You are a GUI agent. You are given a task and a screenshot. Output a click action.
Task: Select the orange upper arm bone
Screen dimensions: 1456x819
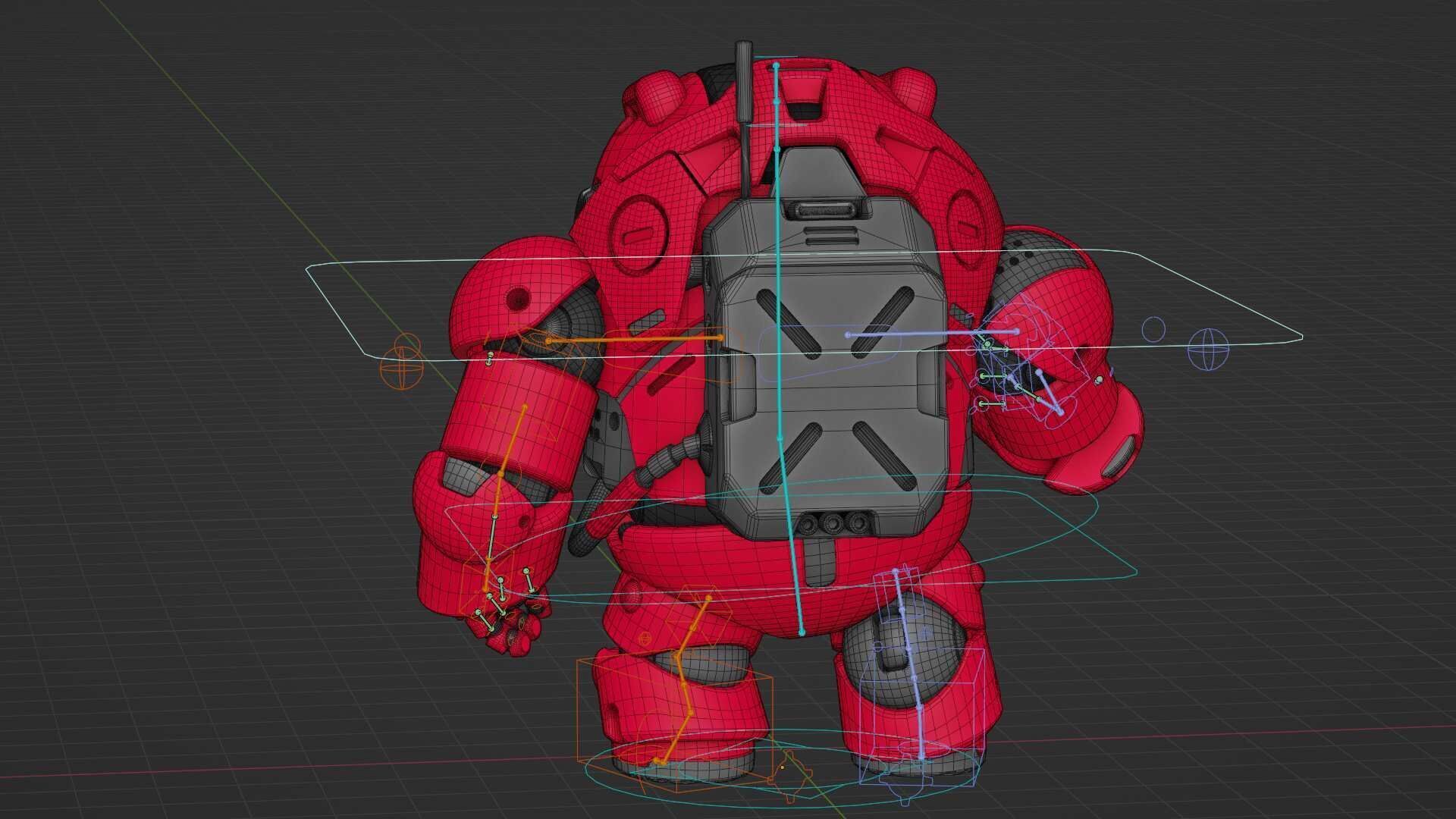(512, 441)
